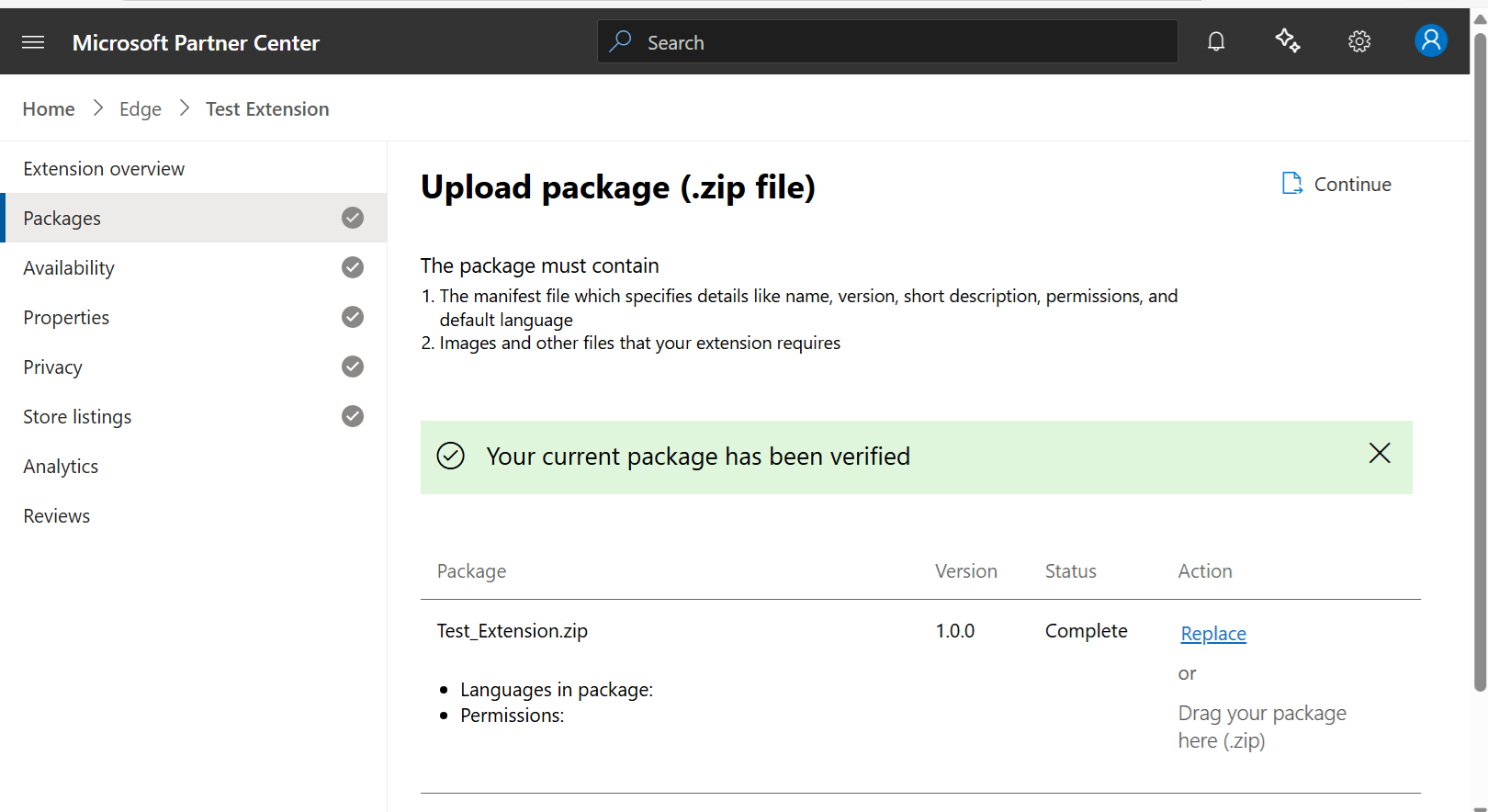The height and width of the screenshot is (812, 1488).
Task: Open the settings gear icon
Action: 1359,41
